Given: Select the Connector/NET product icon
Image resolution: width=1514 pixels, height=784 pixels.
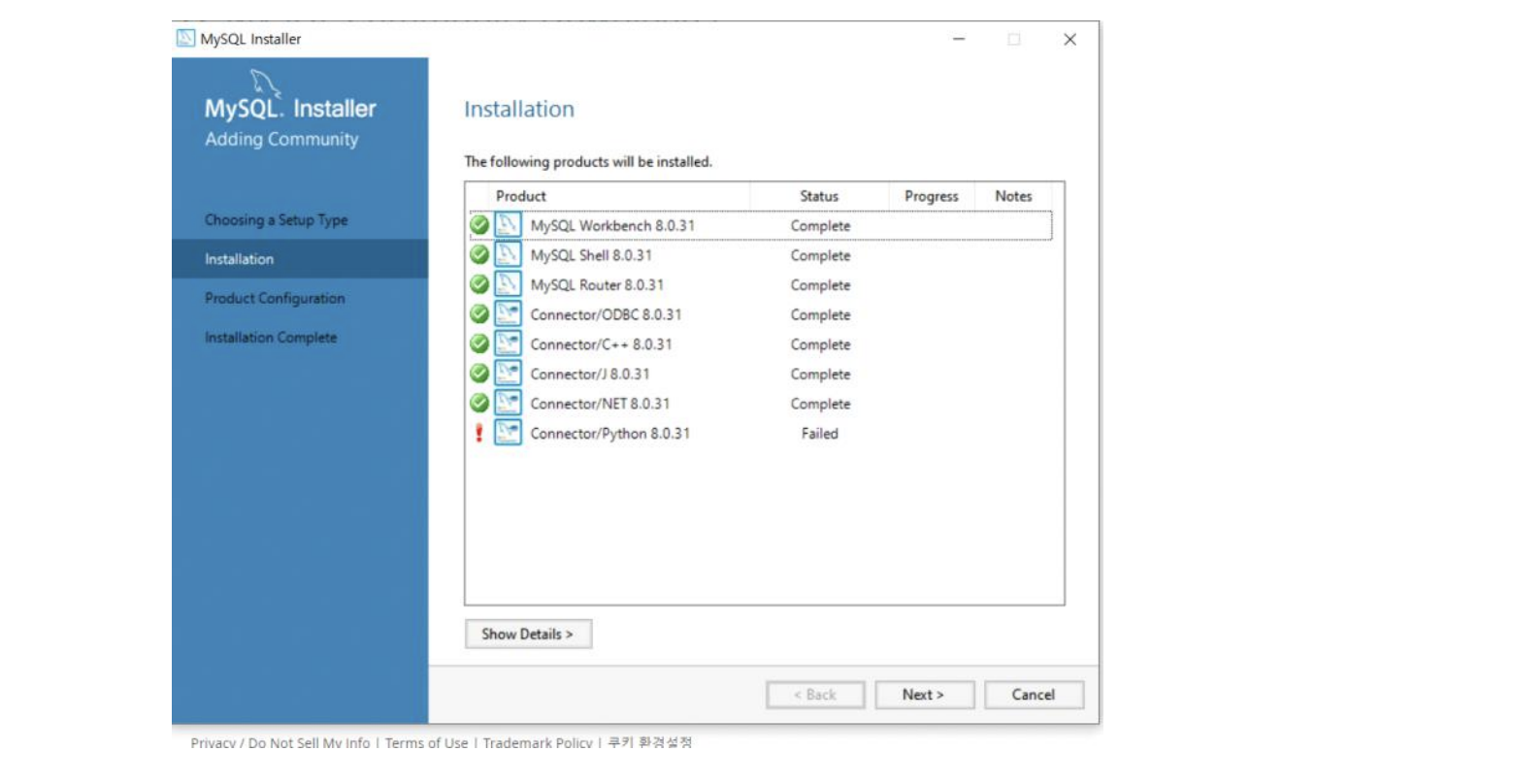Looking at the screenshot, I should point(508,403).
